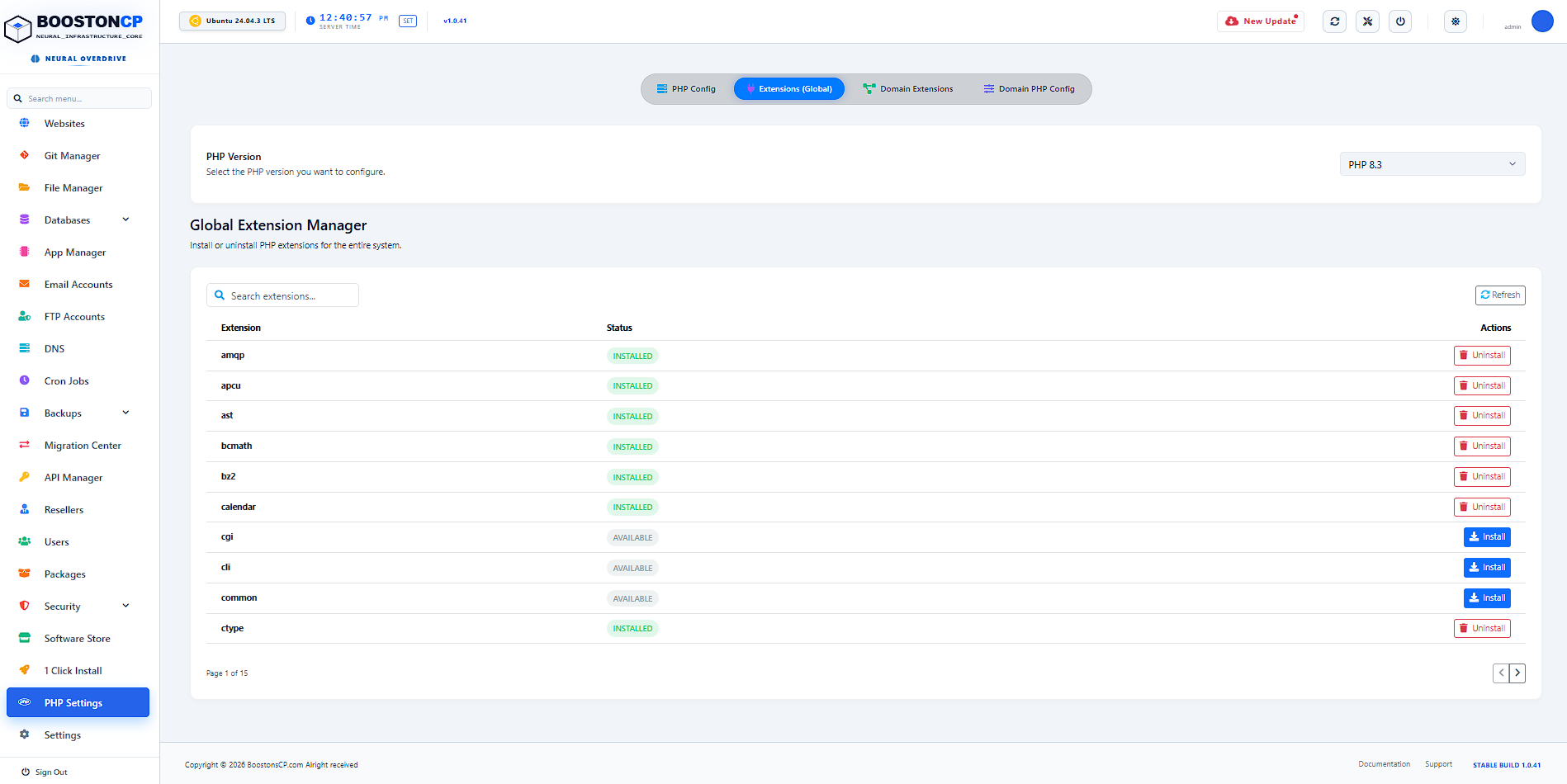
Task: Uninstall the amqp extension
Action: tap(1482, 356)
